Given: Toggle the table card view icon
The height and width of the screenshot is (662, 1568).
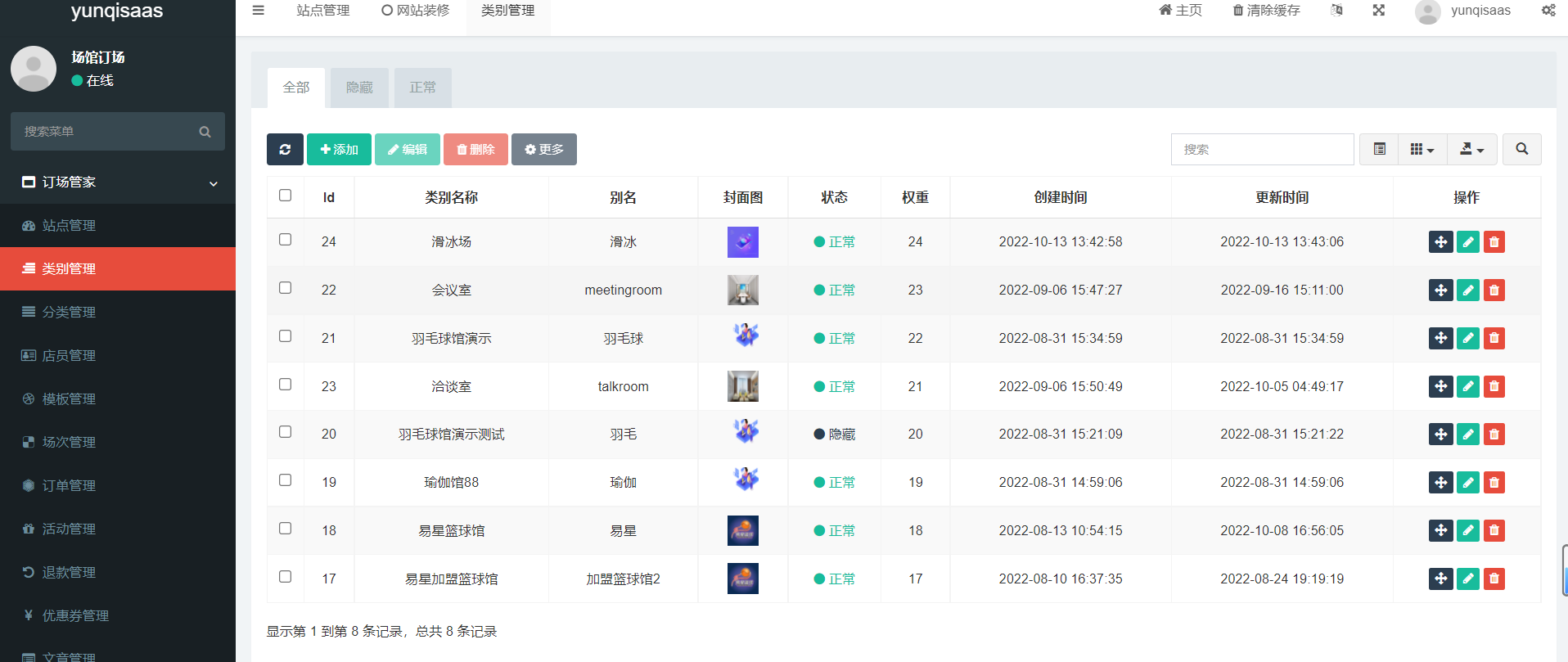Looking at the screenshot, I should coord(1380,149).
